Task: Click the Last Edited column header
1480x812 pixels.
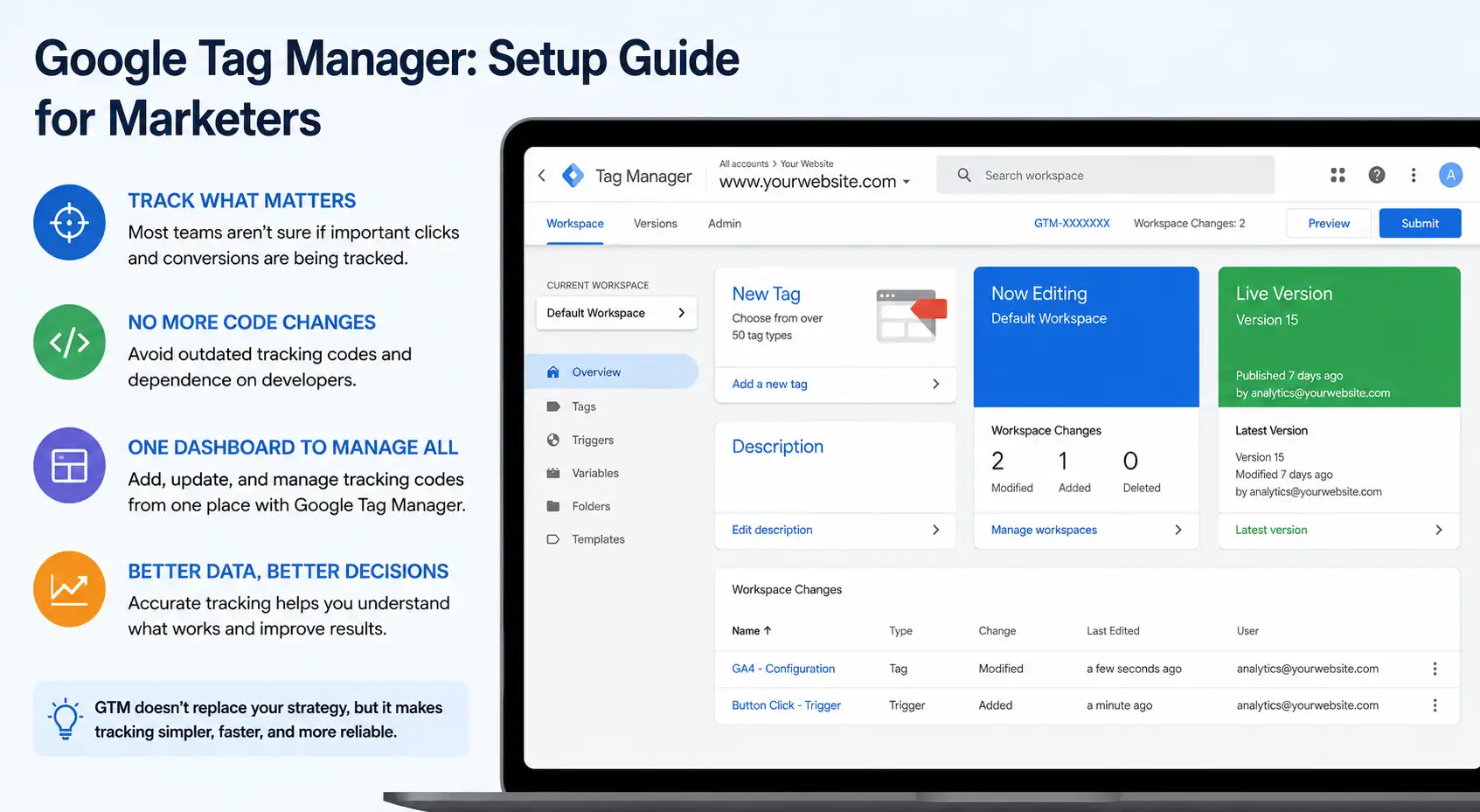Action: tap(1113, 631)
